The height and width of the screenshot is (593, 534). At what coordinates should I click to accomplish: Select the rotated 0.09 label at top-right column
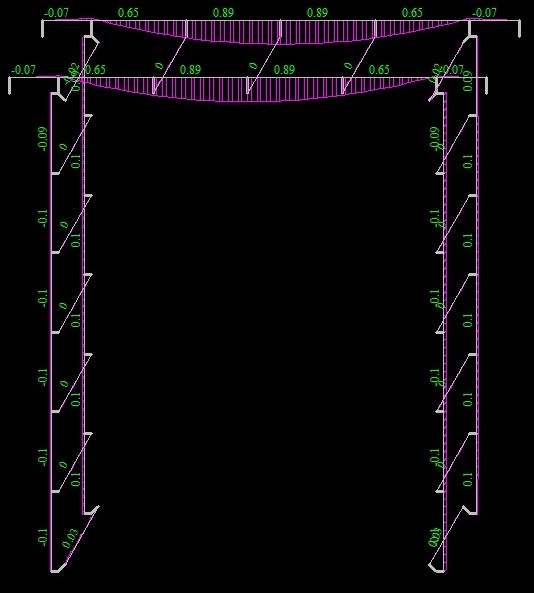tap(468, 81)
